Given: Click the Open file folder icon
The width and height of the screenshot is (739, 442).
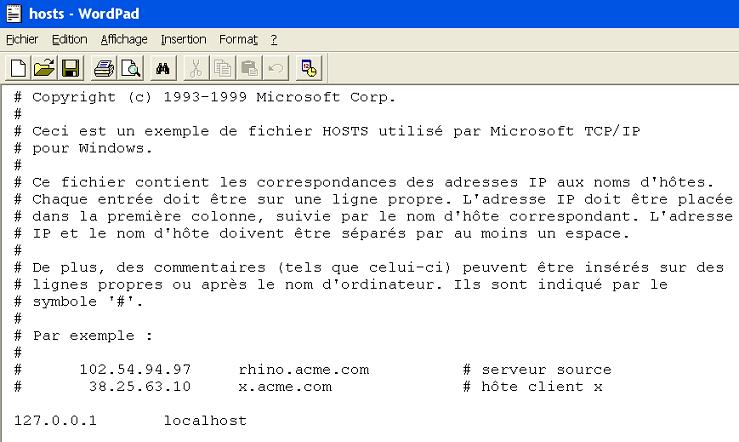Looking at the screenshot, I should [43, 68].
